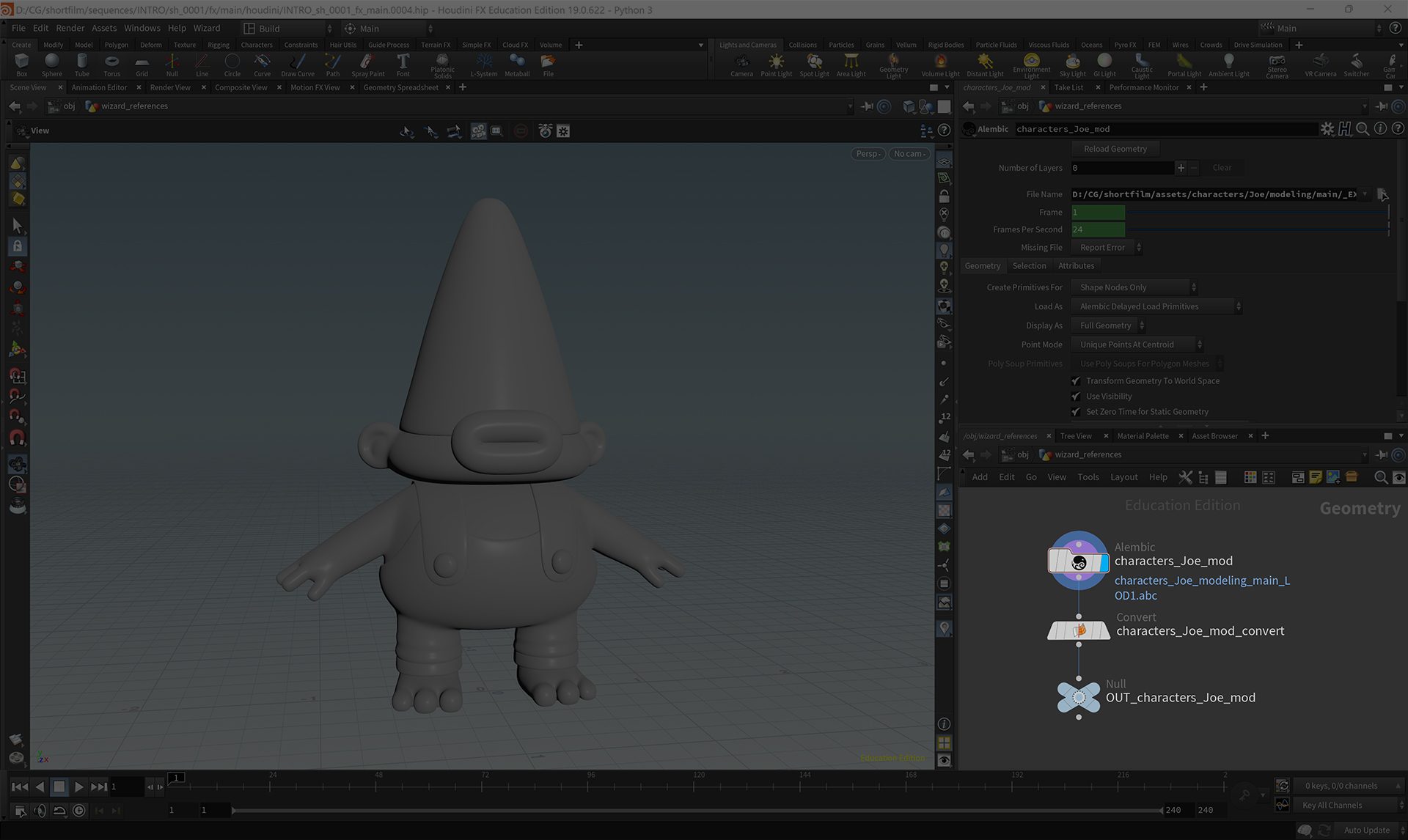Open the network editor find icon

[x=1380, y=477]
